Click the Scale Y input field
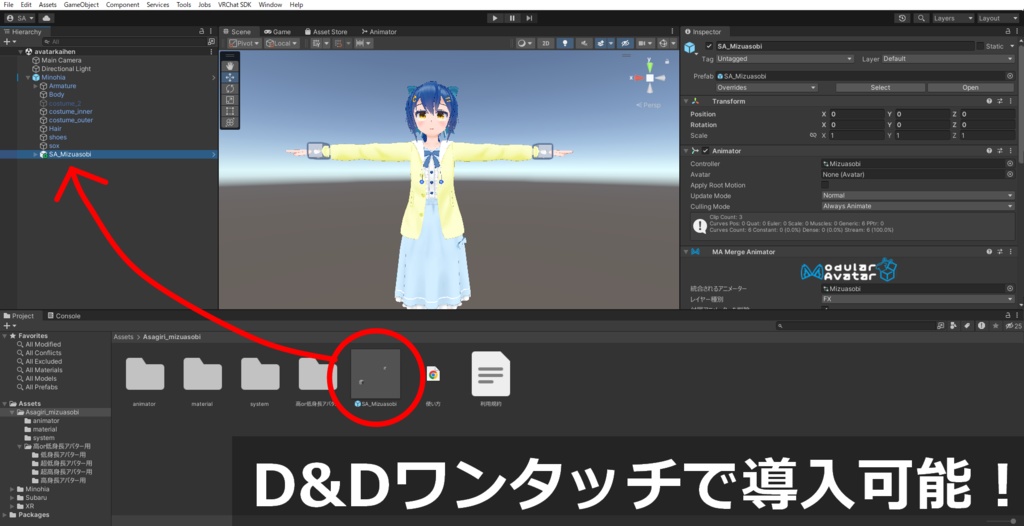Screen dimensions: 1024x526 click(x=922, y=136)
